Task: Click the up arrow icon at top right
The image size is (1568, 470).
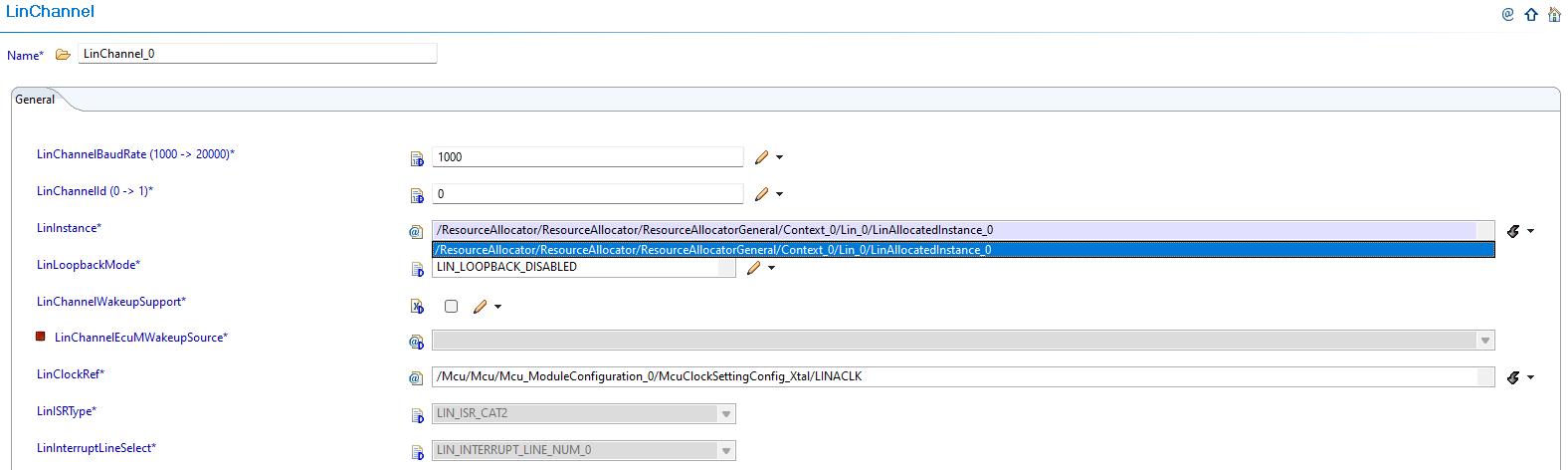Action: tap(1531, 14)
